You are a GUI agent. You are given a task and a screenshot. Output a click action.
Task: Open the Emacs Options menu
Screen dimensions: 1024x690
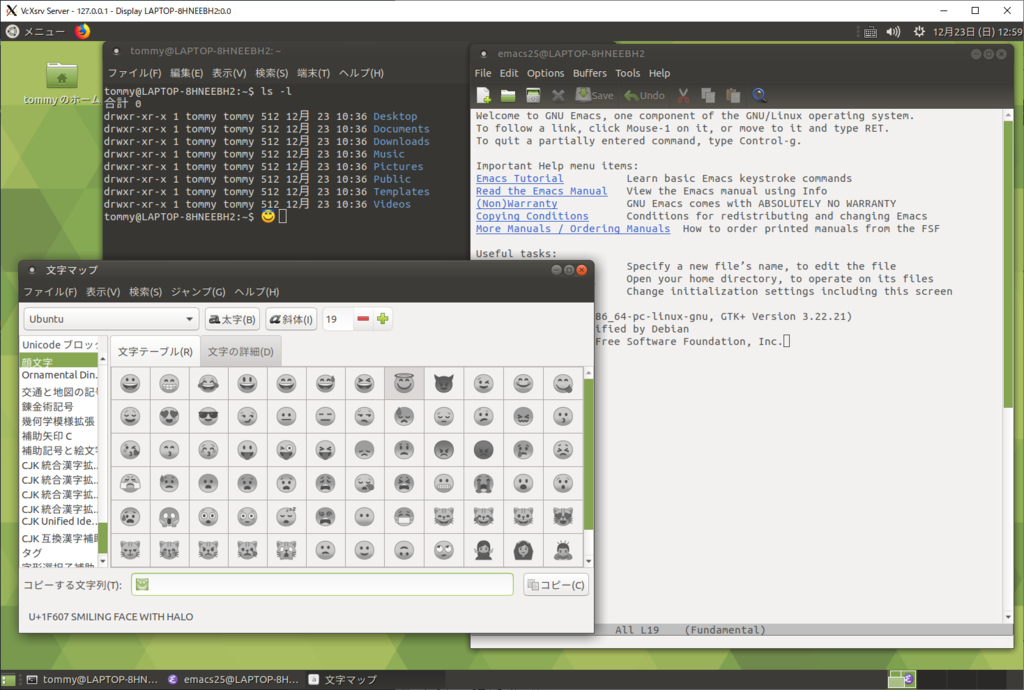(545, 73)
